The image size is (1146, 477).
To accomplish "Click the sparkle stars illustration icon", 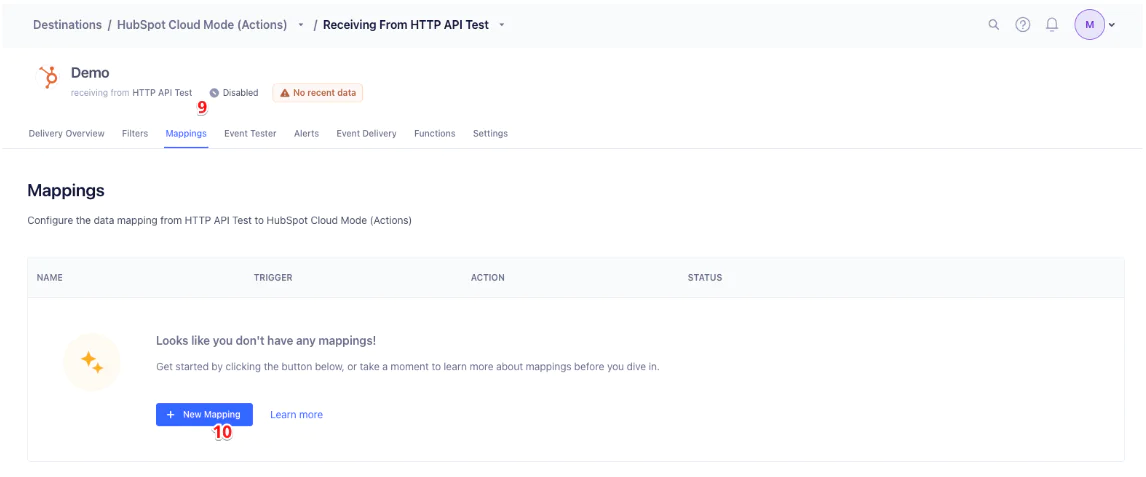I will tap(91, 362).
